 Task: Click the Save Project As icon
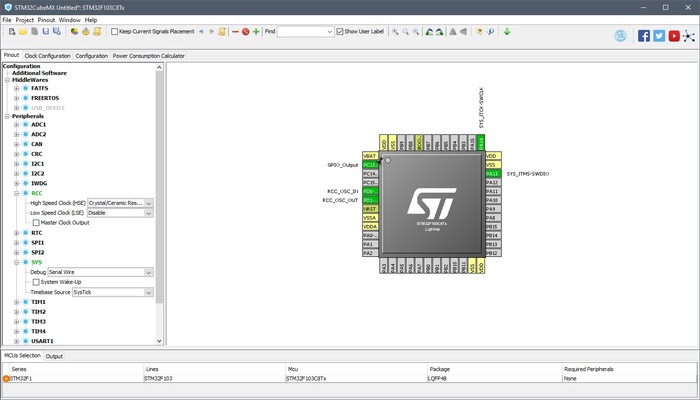coord(57,31)
